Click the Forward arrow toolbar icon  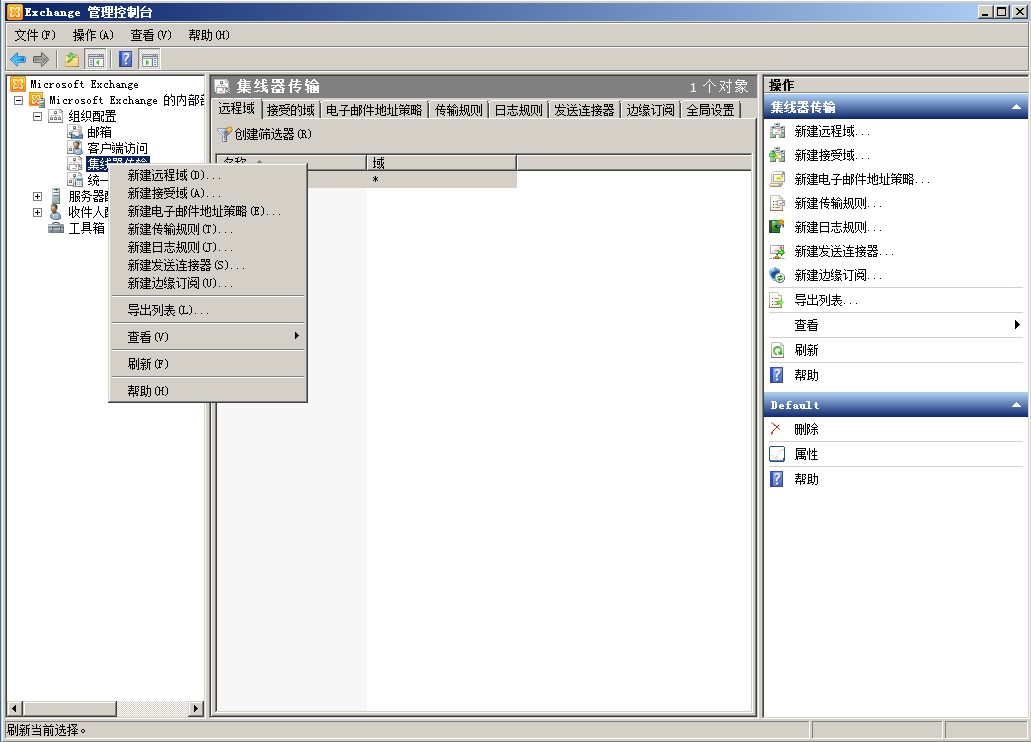tap(41, 60)
